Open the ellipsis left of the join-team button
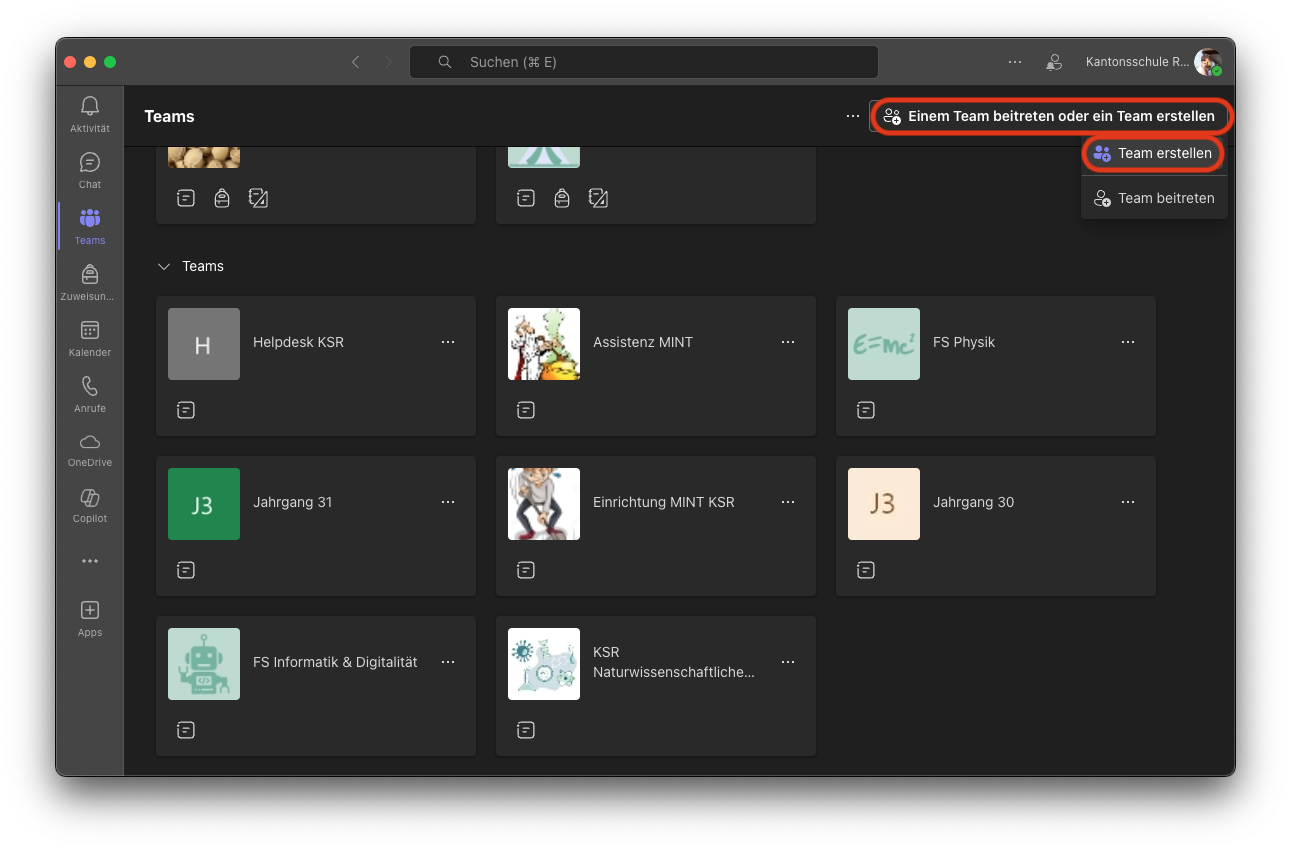Image resolution: width=1291 pixels, height=850 pixels. click(x=853, y=116)
